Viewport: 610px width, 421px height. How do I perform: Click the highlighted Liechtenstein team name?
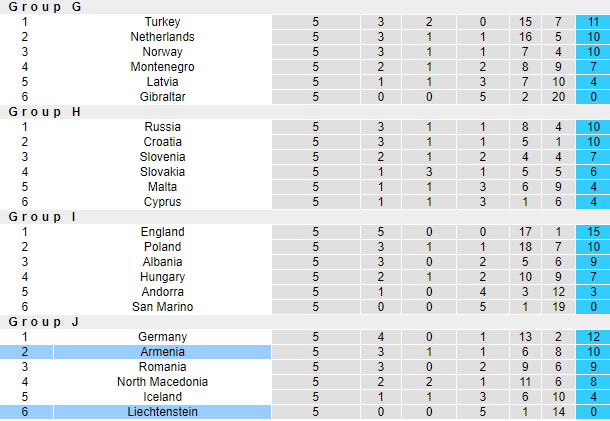coord(162,412)
